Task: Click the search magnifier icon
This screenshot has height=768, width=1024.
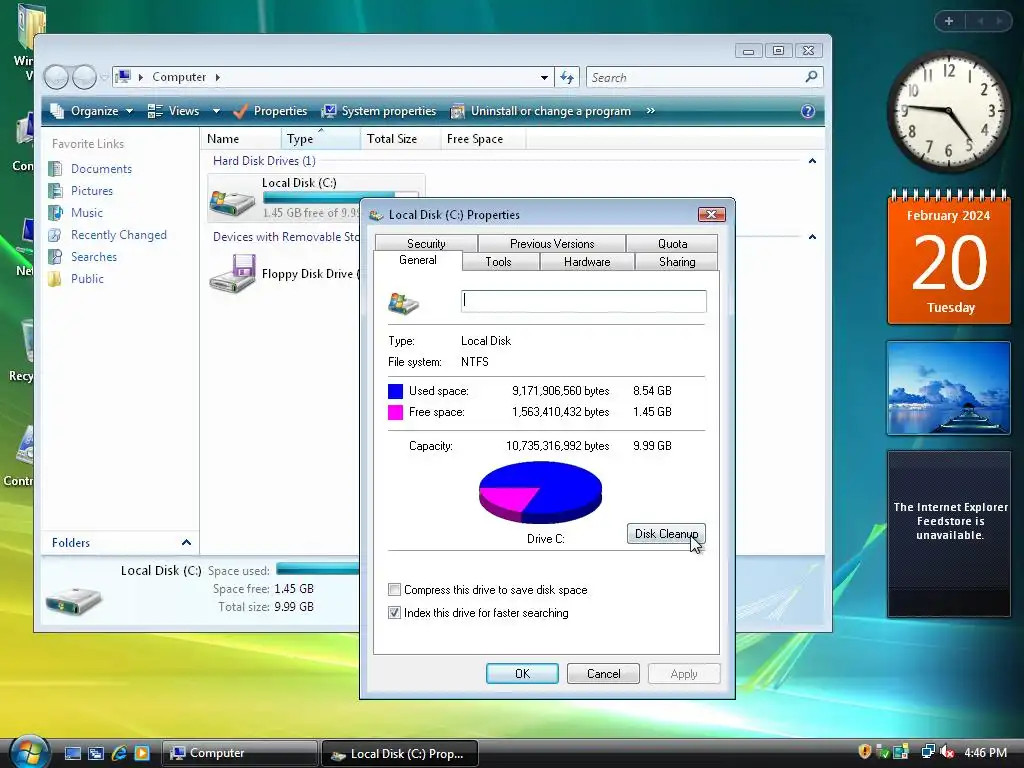Action: [811, 77]
